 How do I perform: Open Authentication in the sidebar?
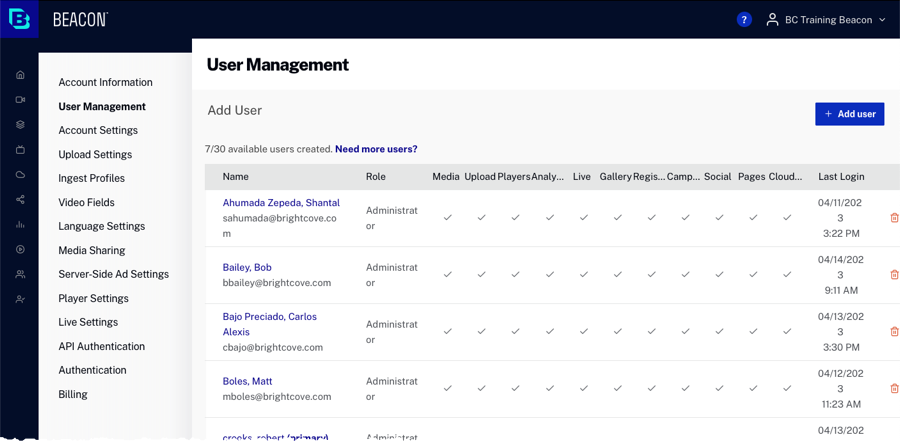92,370
